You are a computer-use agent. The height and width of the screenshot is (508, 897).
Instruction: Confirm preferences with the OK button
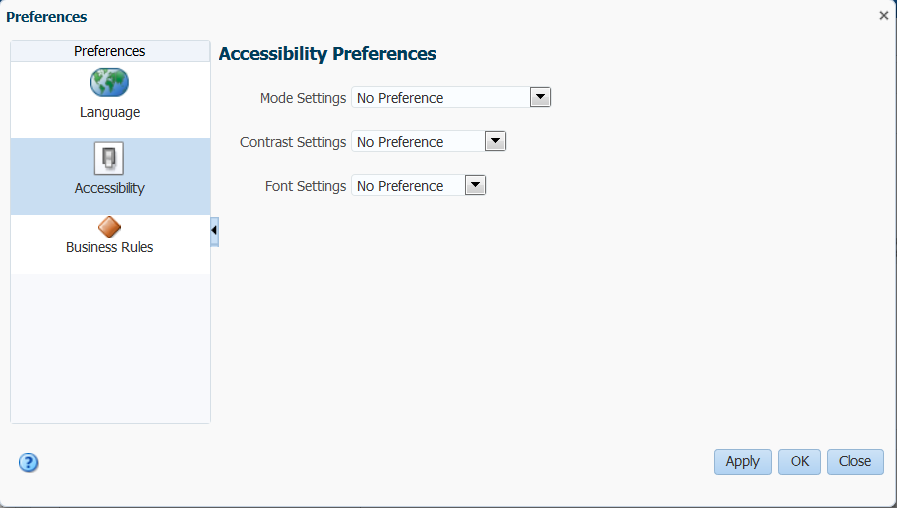tap(799, 462)
